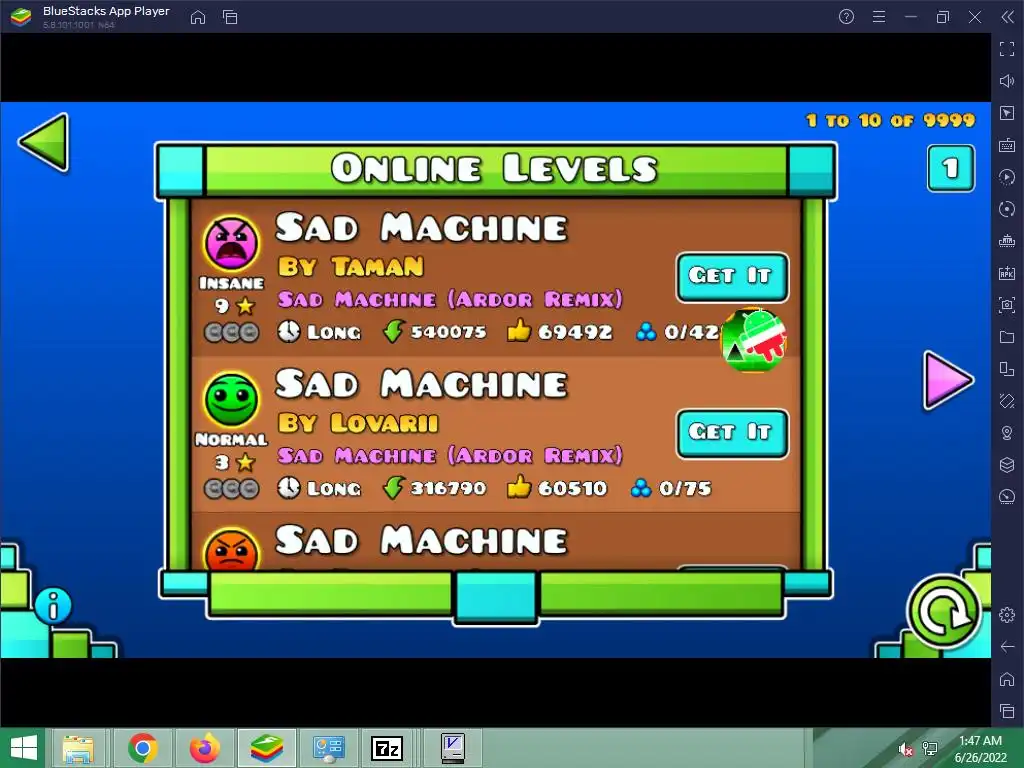Click the blue info button
Image resolution: width=1024 pixels, height=768 pixels.
(53, 605)
